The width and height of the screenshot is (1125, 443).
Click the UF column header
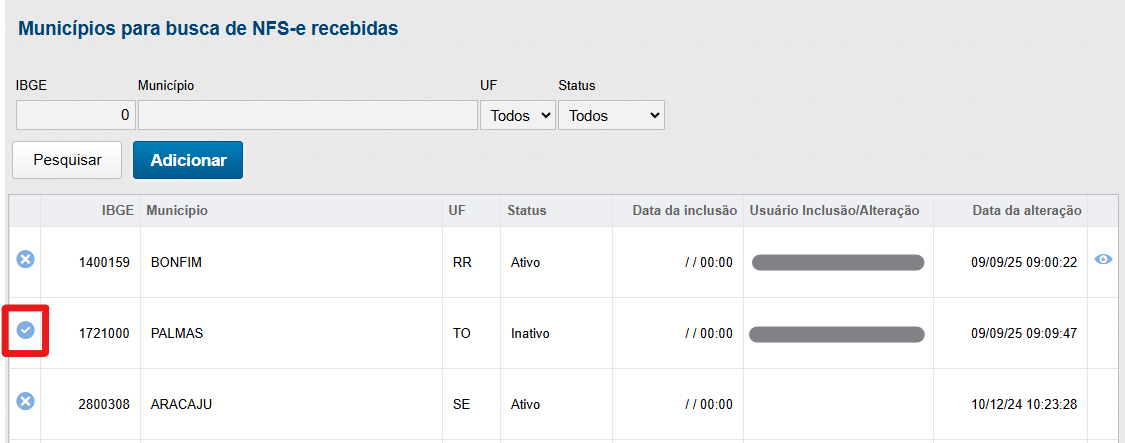coord(457,210)
